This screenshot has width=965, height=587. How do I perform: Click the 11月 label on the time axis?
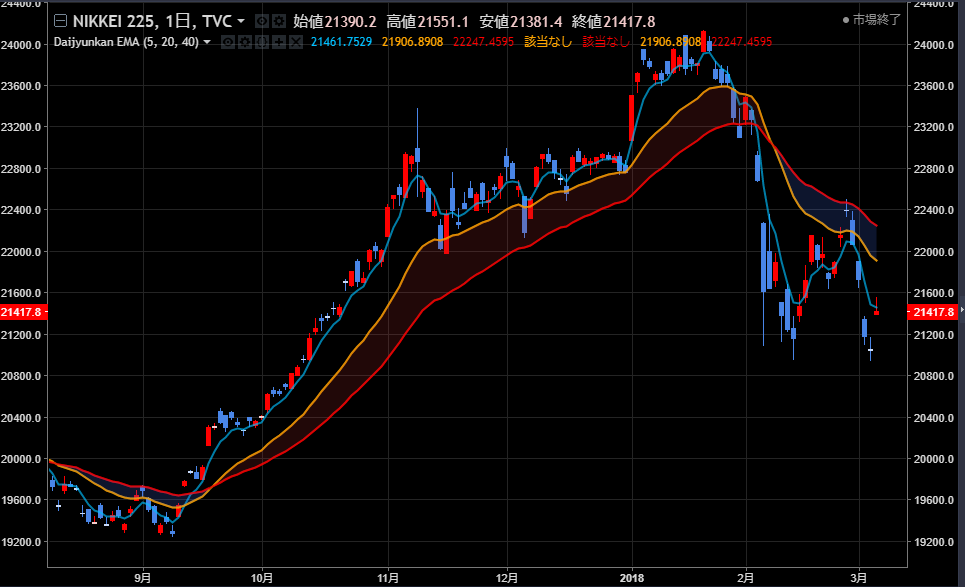pos(388,578)
